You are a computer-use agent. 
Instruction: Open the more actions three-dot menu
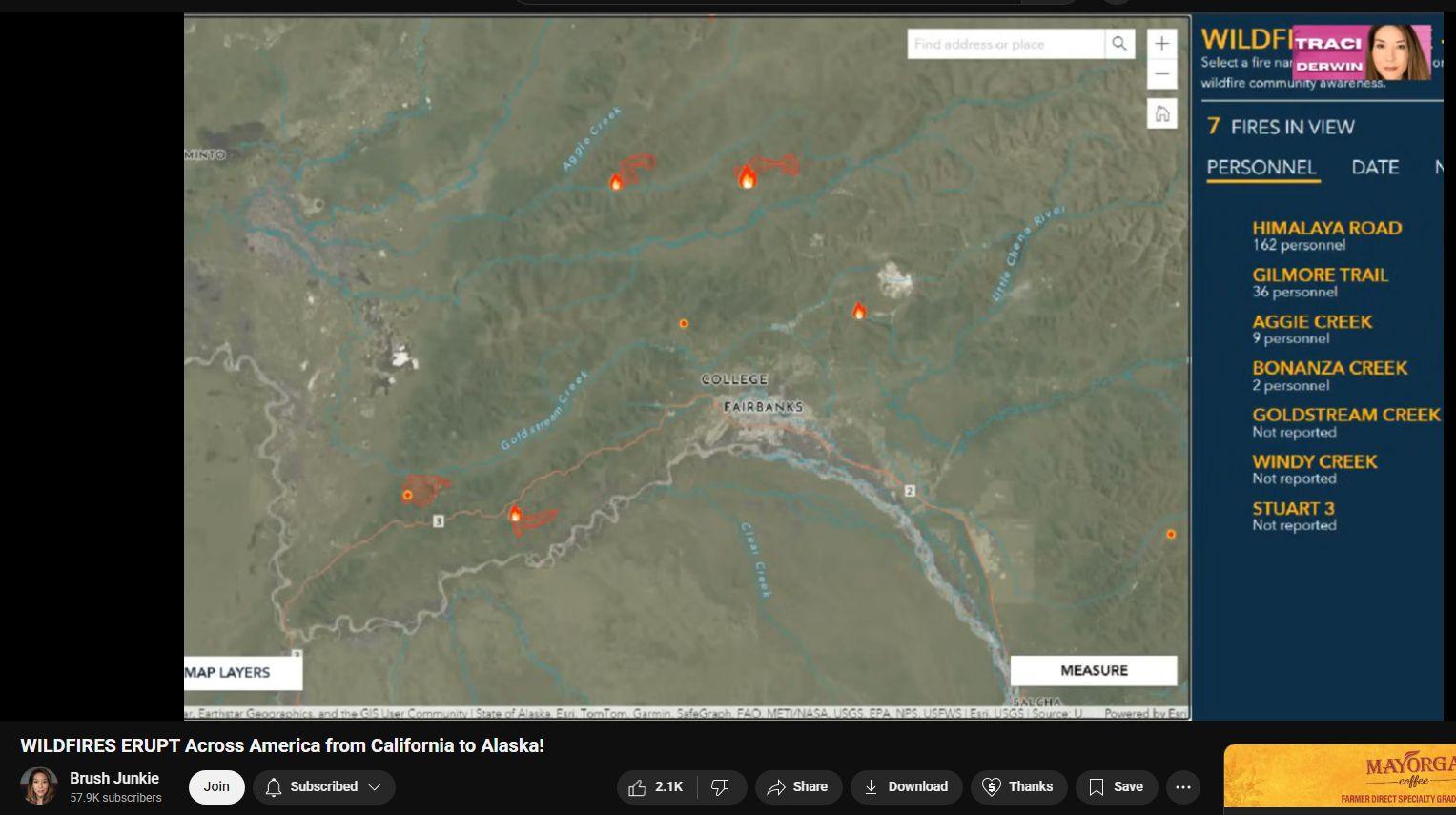tap(1183, 786)
